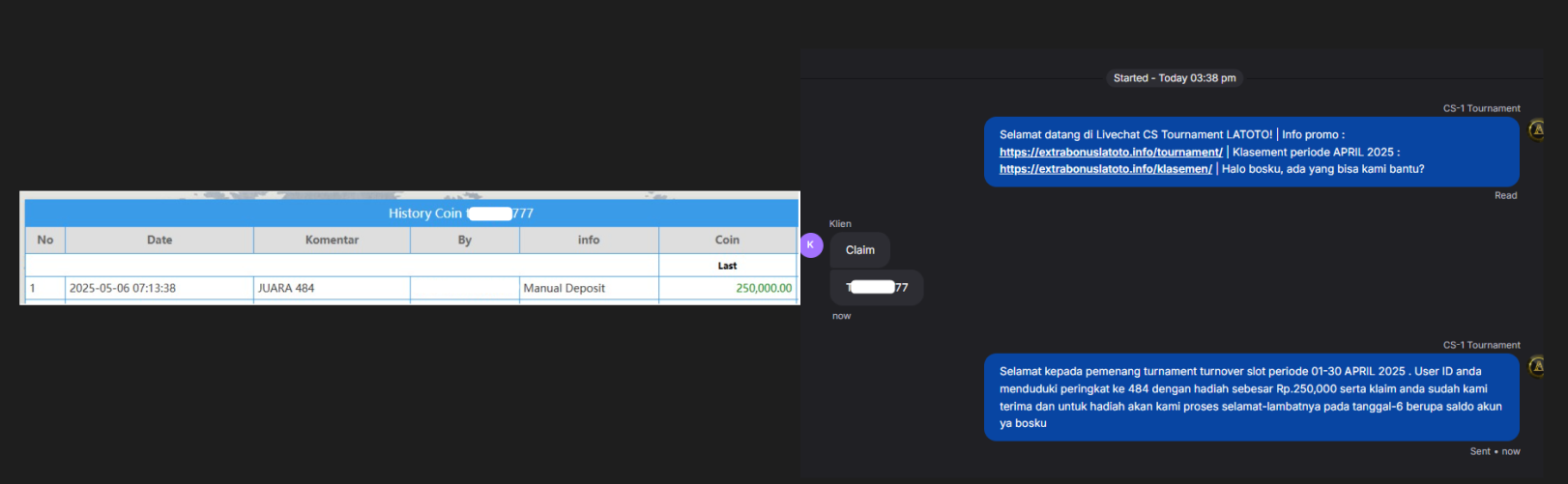
Task: Click the purple K client avatar
Action: click(810, 245)
